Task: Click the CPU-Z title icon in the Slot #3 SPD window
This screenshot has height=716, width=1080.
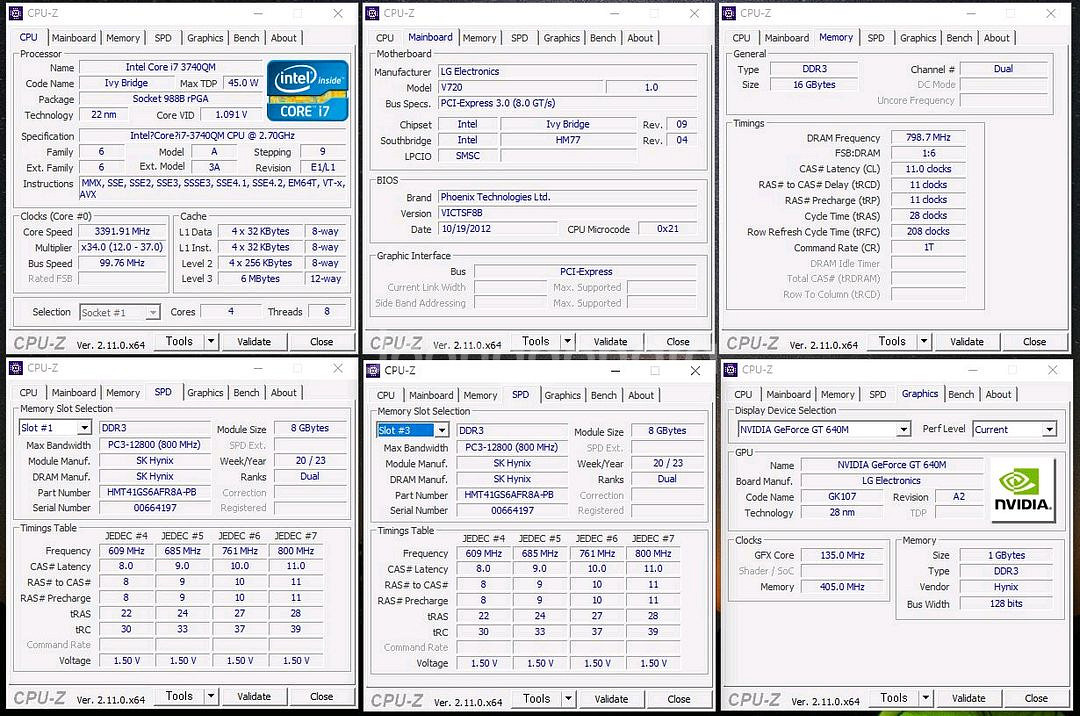Action: click(373, 370)
